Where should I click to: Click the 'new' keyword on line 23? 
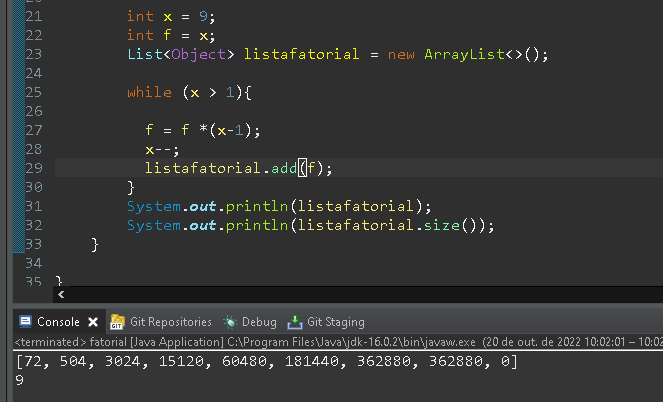401,55
